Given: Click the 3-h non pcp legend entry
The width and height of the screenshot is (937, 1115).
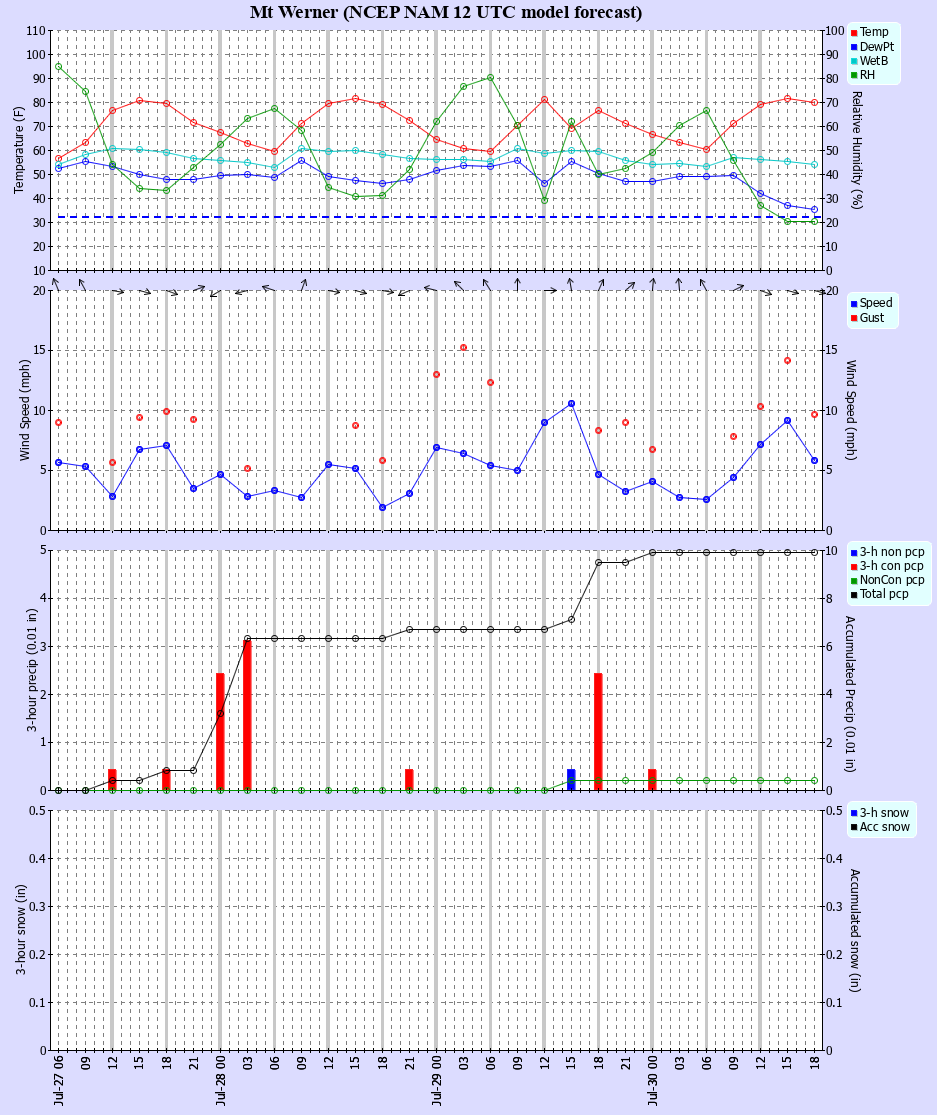Looking at the screenshot, I should click(x=887, y=552).
